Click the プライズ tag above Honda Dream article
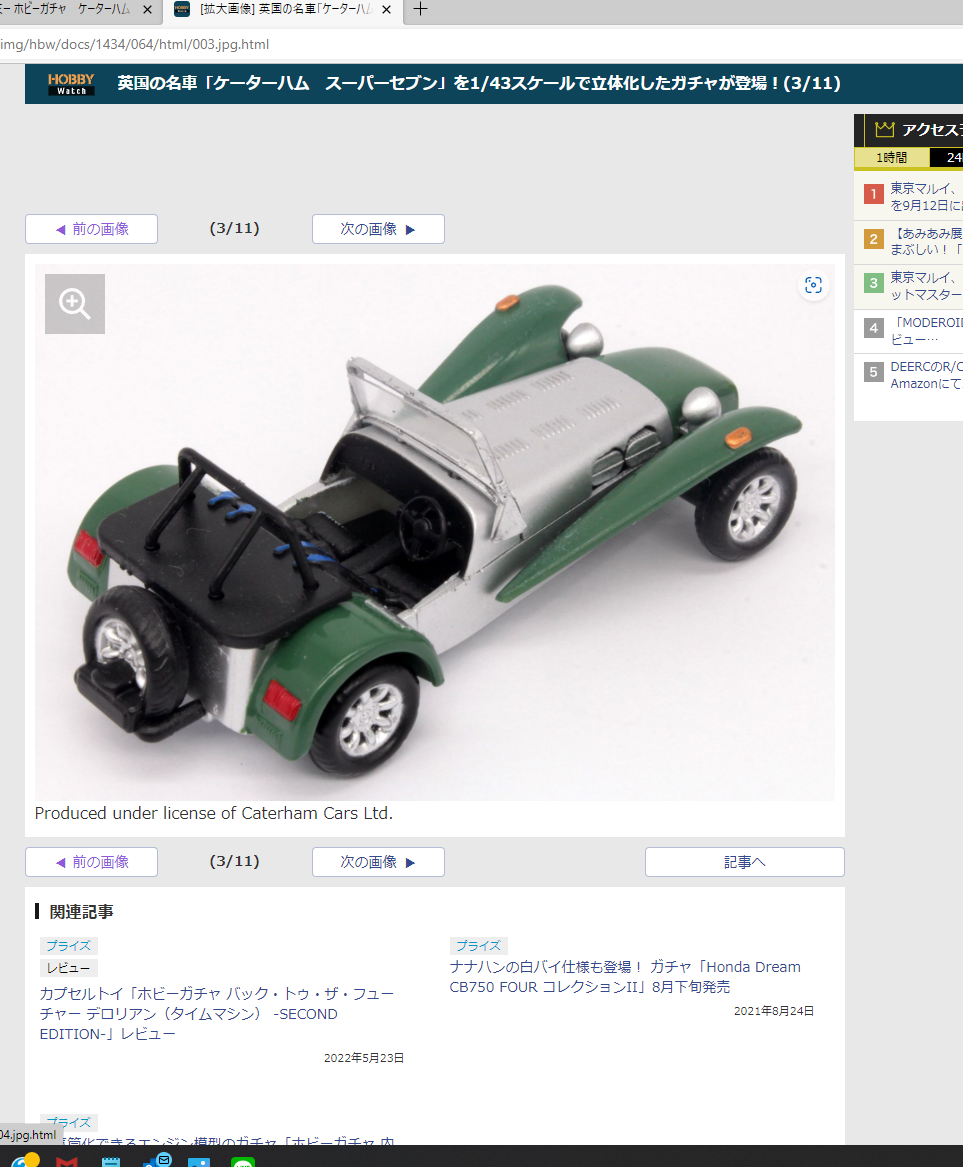The image size is (963, 1167). [x=479, y=946]
